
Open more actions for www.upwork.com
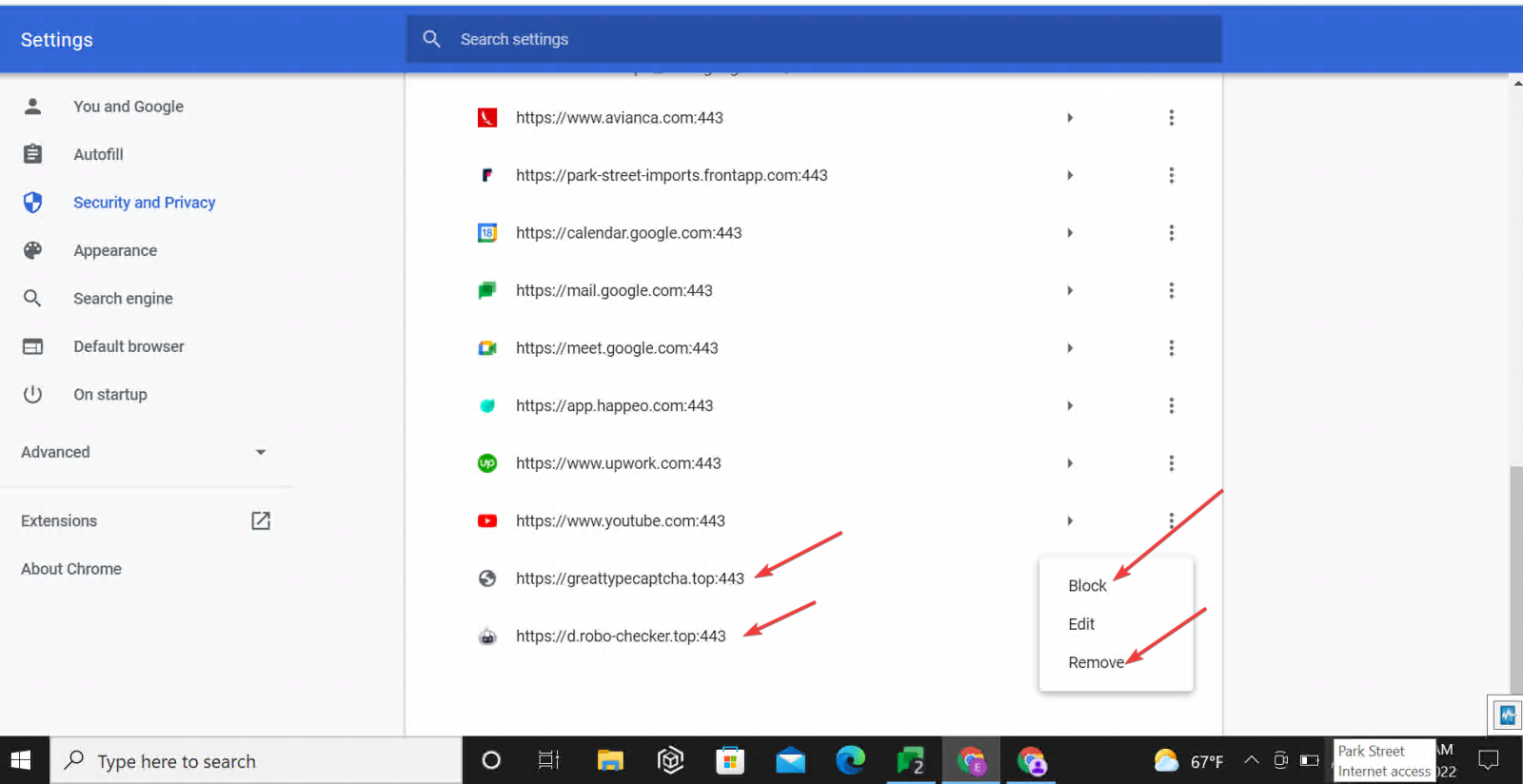point(1172,463)
